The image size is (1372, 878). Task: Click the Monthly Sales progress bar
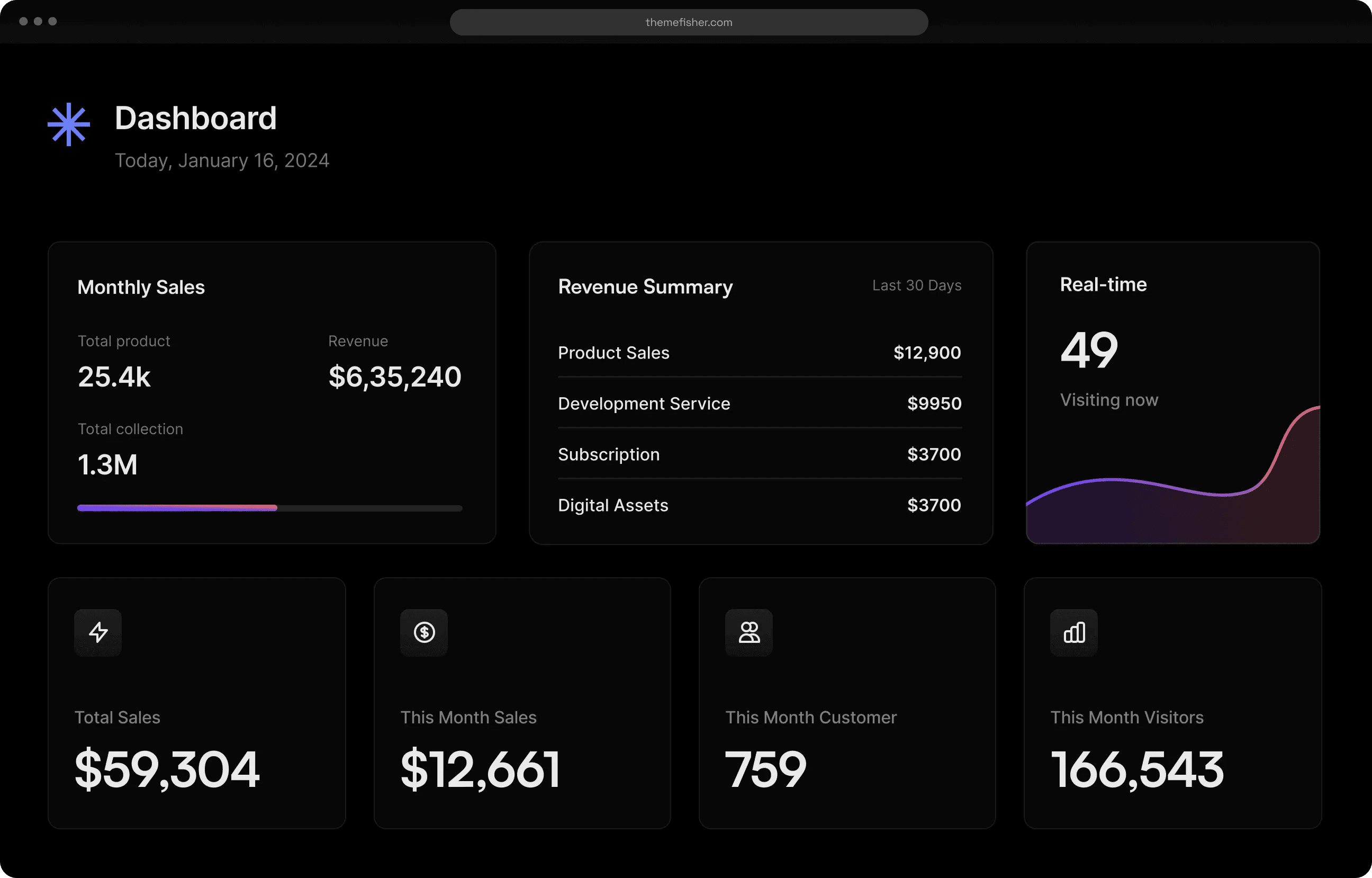[x=270, y=508]
